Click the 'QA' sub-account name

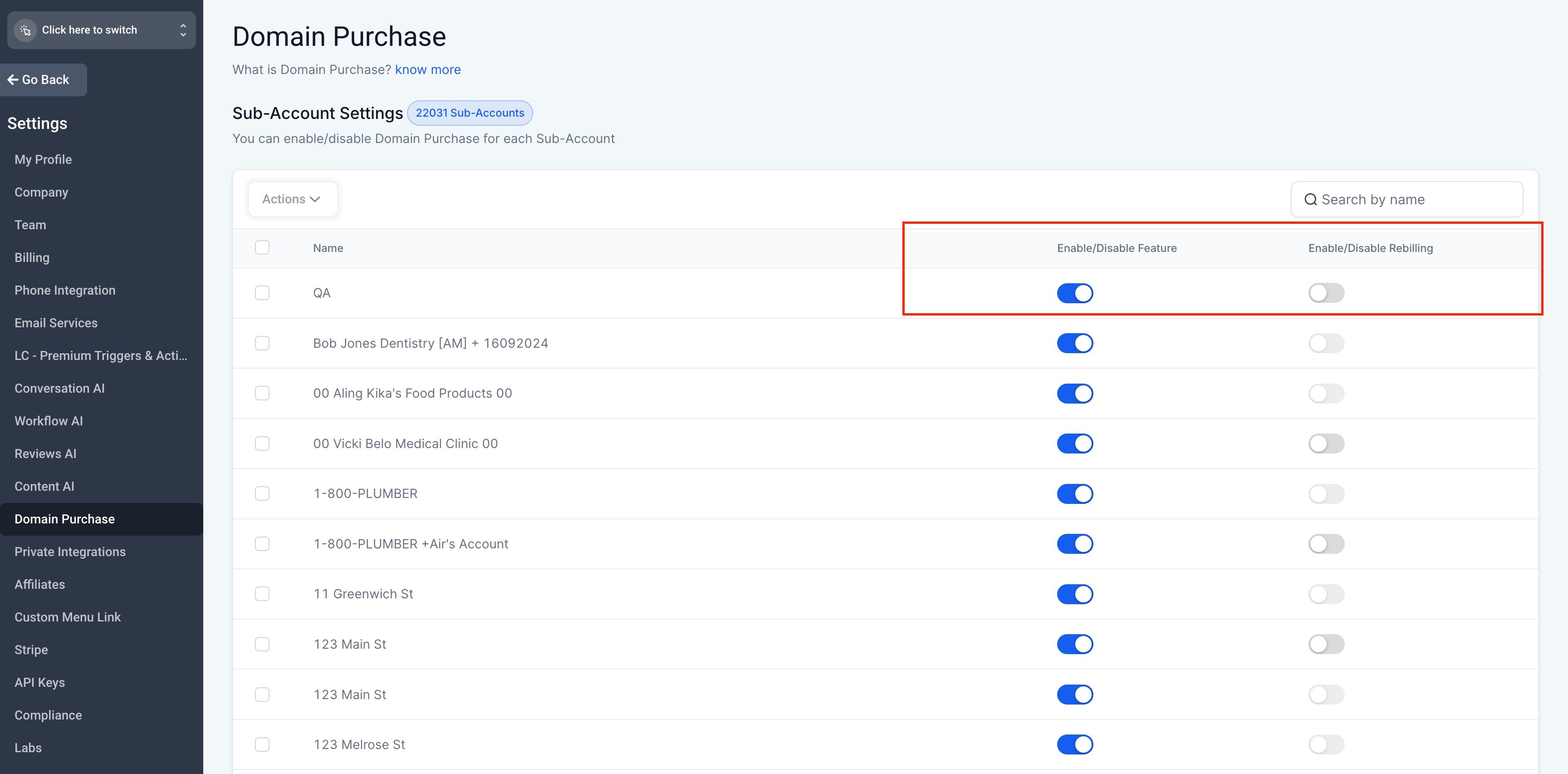(x=321, y=293)
